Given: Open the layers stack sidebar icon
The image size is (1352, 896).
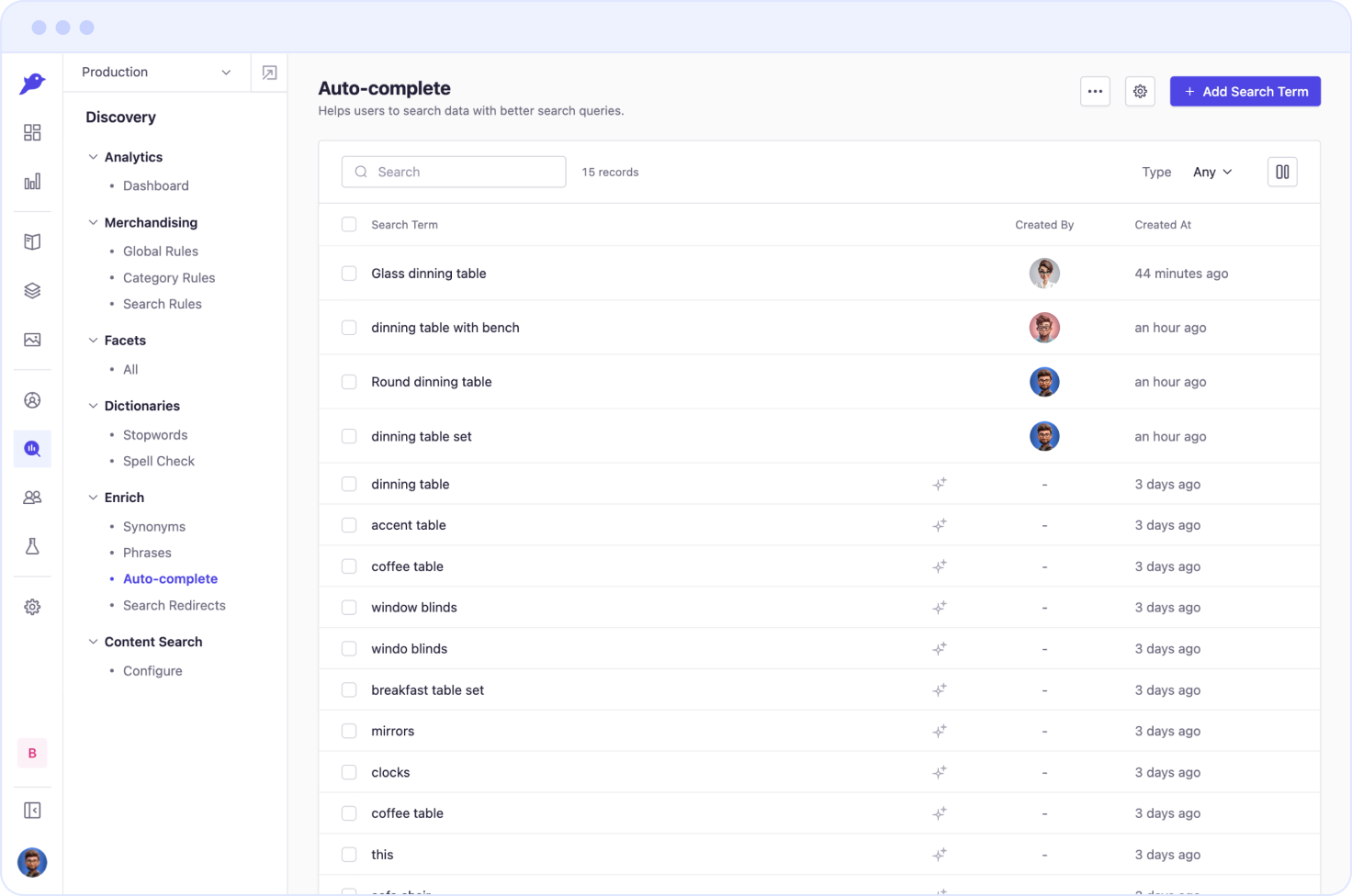Looking at the screenshot, I should point(32,291).
